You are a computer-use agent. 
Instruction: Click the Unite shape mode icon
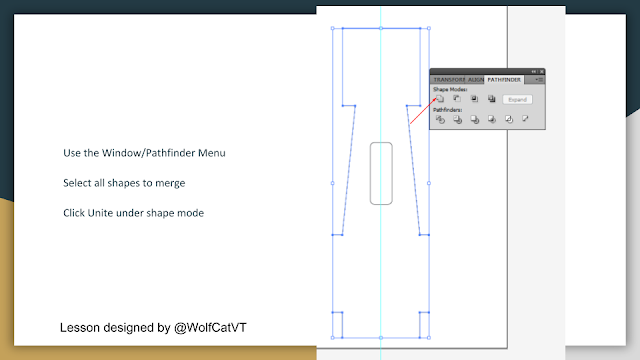[x=440, y=99]
